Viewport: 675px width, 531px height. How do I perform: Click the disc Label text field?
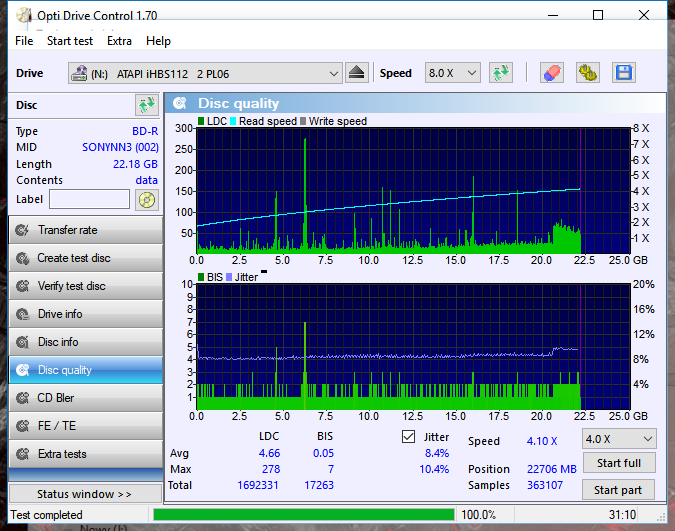point(90,199)
